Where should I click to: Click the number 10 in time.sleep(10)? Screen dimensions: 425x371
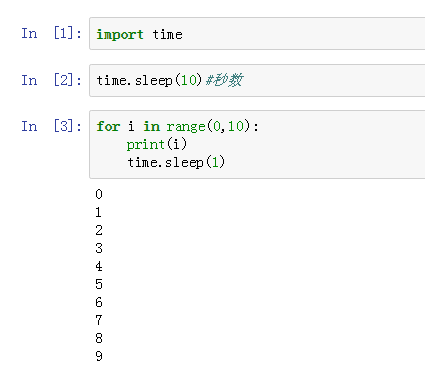[x=189, y=80]
